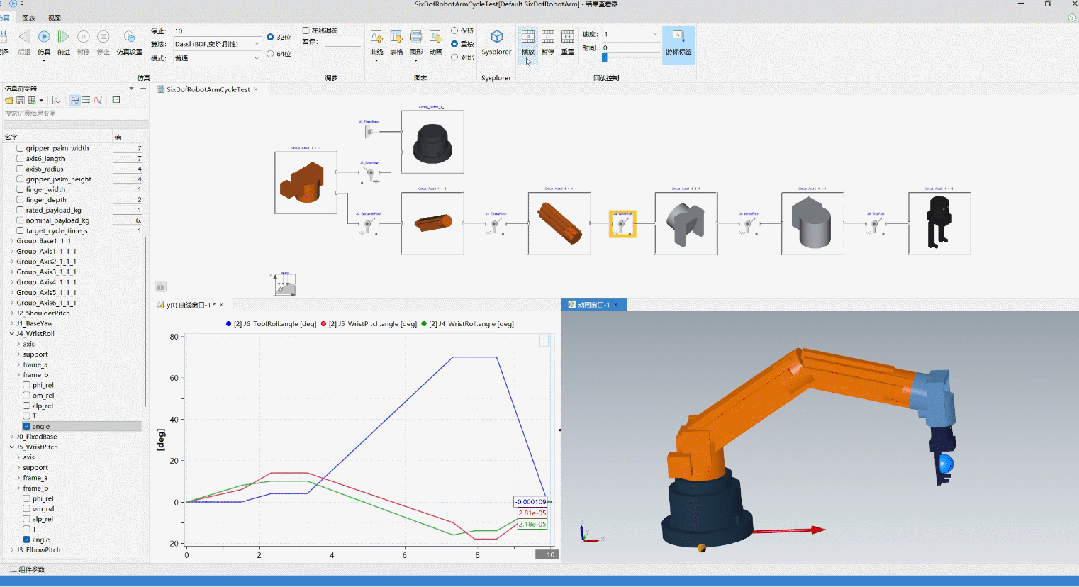Start the simulation with the blue play icon

[x=44, y=36]
